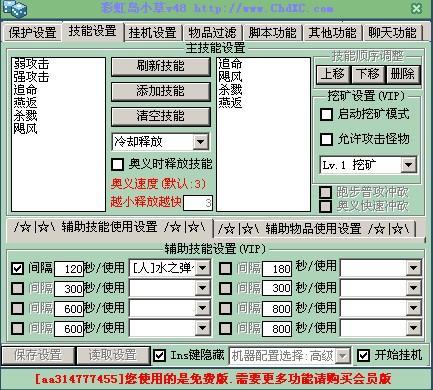
Task: Select 燕返 in the right skill list
Action: 230,103
